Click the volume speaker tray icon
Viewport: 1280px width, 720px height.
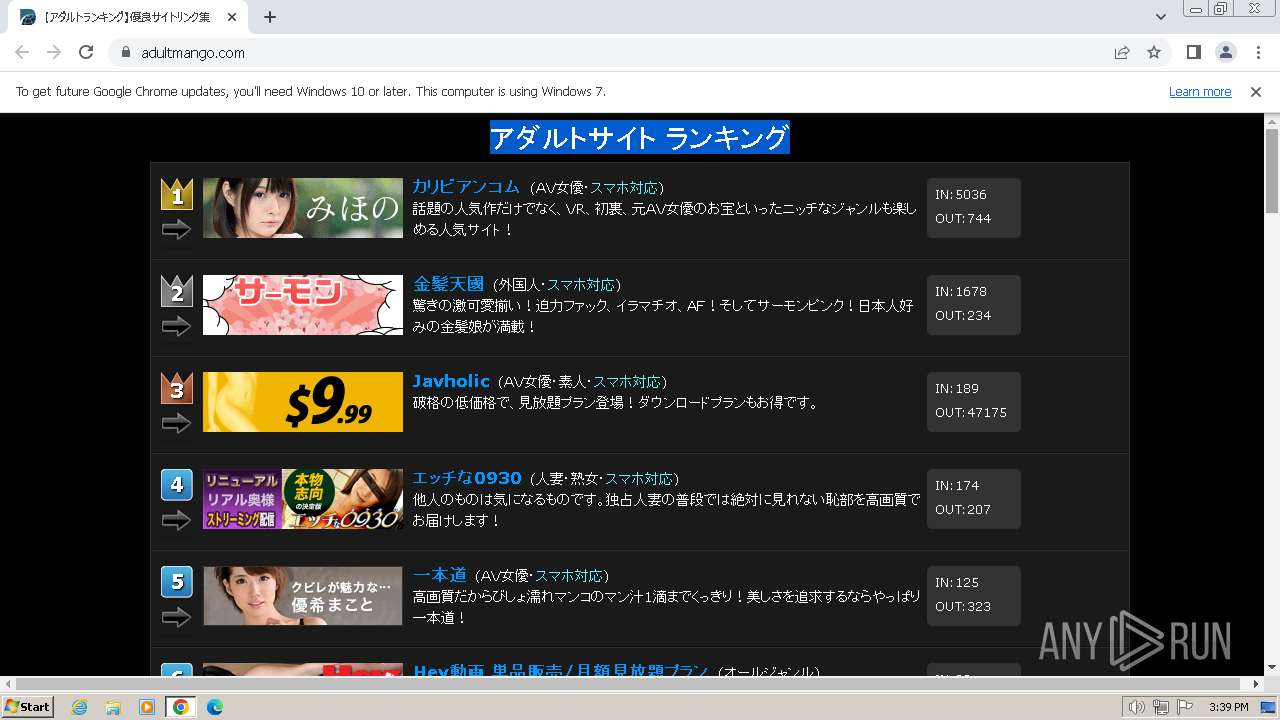[x=1137, y=707]
